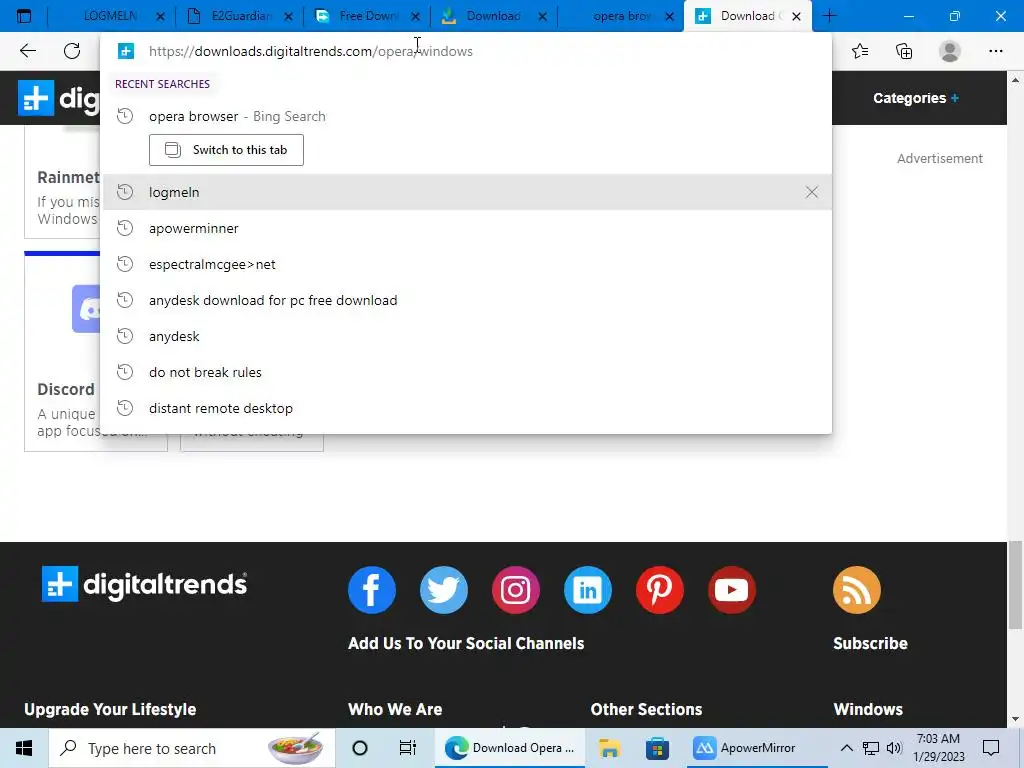This screenshot has height=768, width=1024.
Task: Click the page vertical scrollbar thumb
Action: point(1015,584)
